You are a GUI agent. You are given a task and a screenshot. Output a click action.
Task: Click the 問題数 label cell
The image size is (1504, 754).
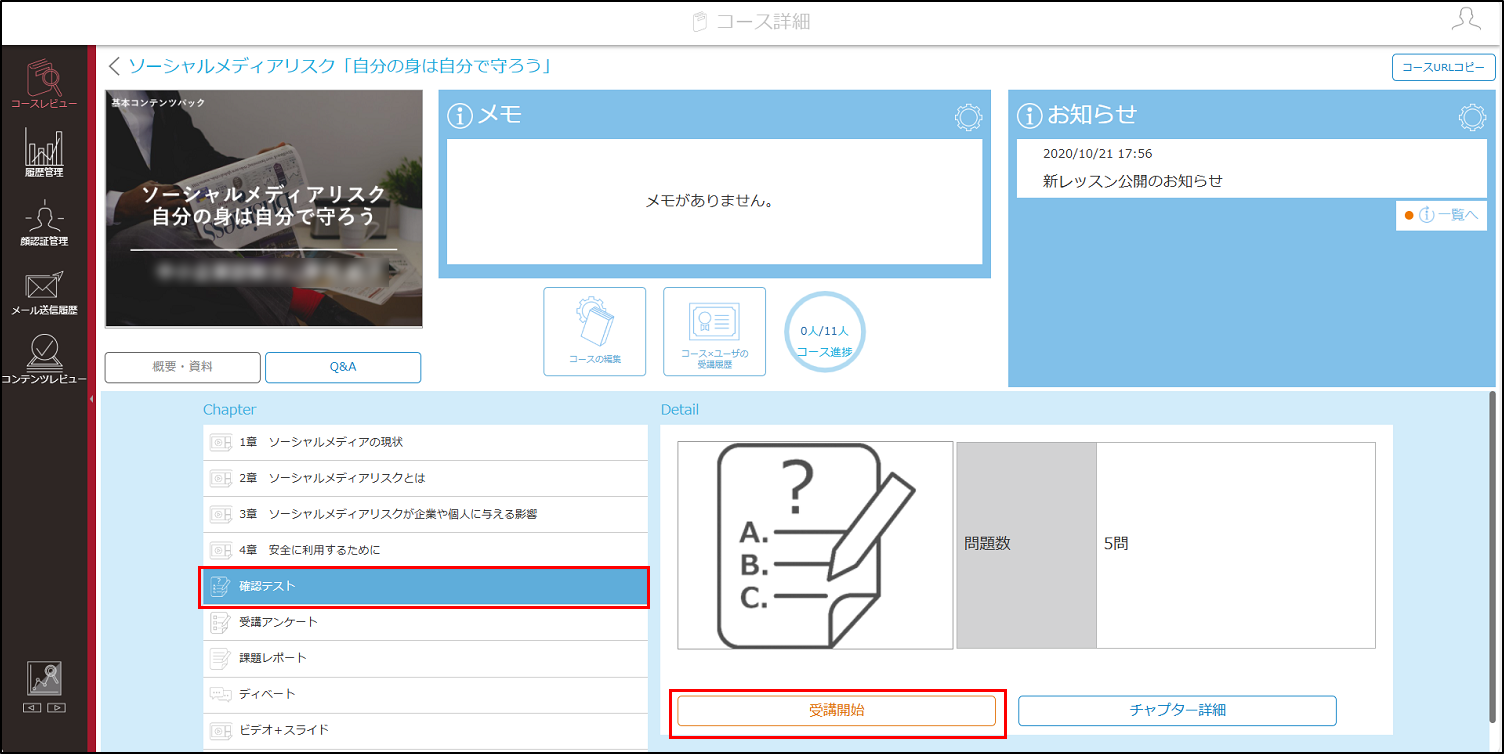[1027, 545]
